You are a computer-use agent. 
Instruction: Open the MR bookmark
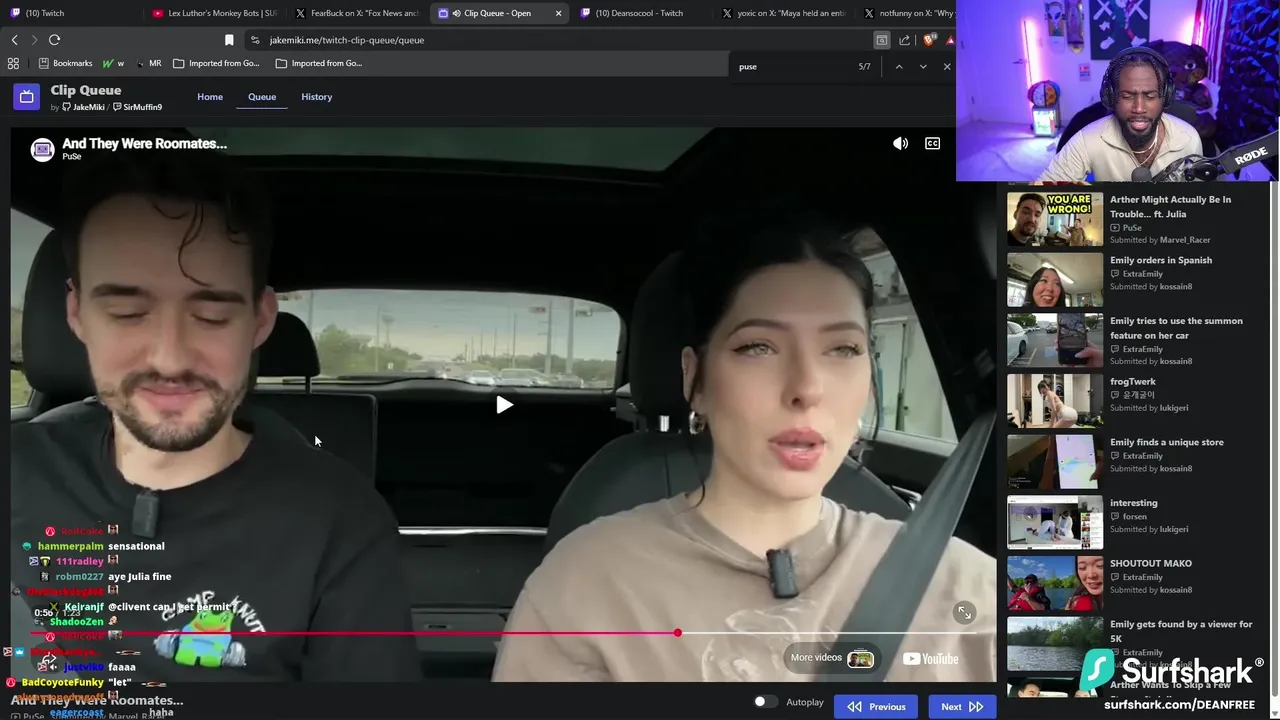148,63
